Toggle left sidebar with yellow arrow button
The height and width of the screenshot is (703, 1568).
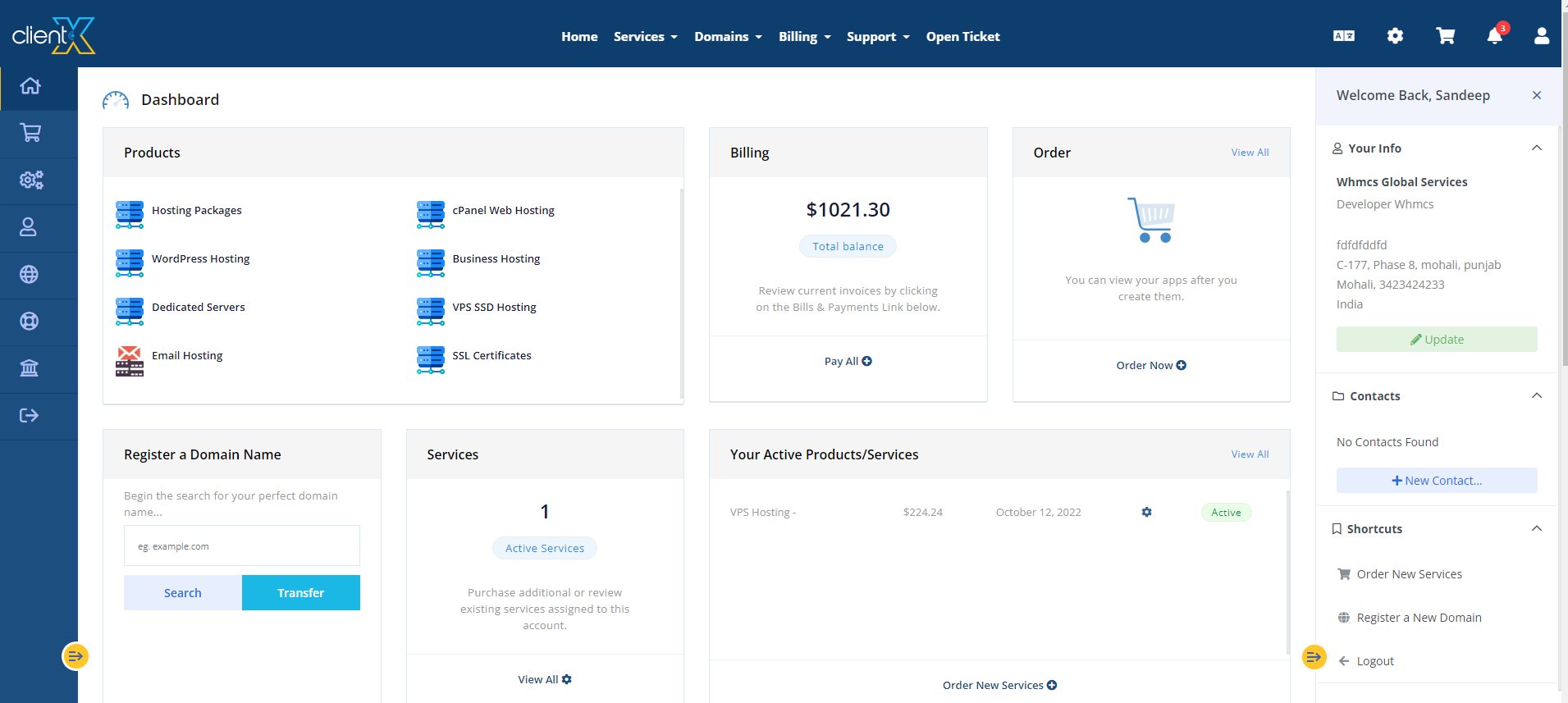pos(75,656)
